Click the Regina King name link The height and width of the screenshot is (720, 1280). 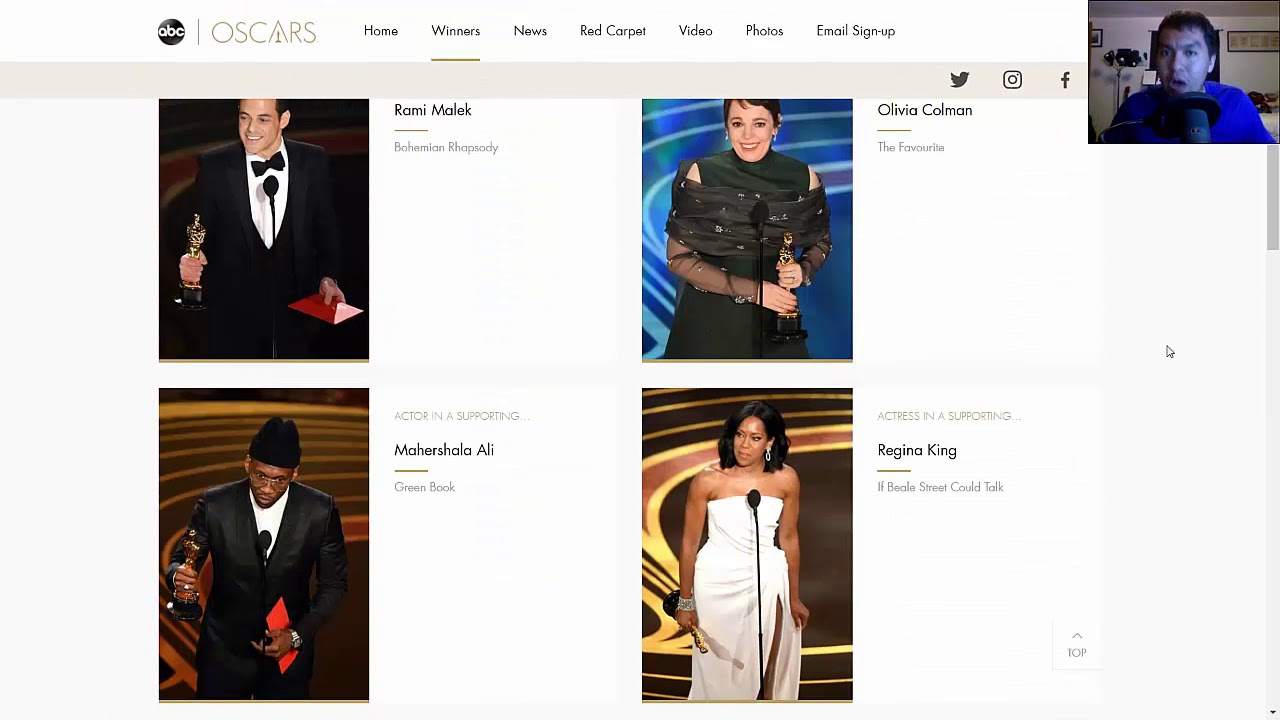point(917,451)
